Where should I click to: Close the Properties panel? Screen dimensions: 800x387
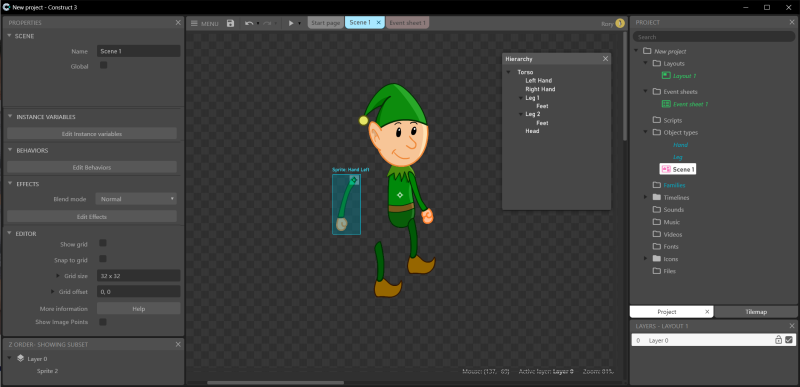pos(178,22)
